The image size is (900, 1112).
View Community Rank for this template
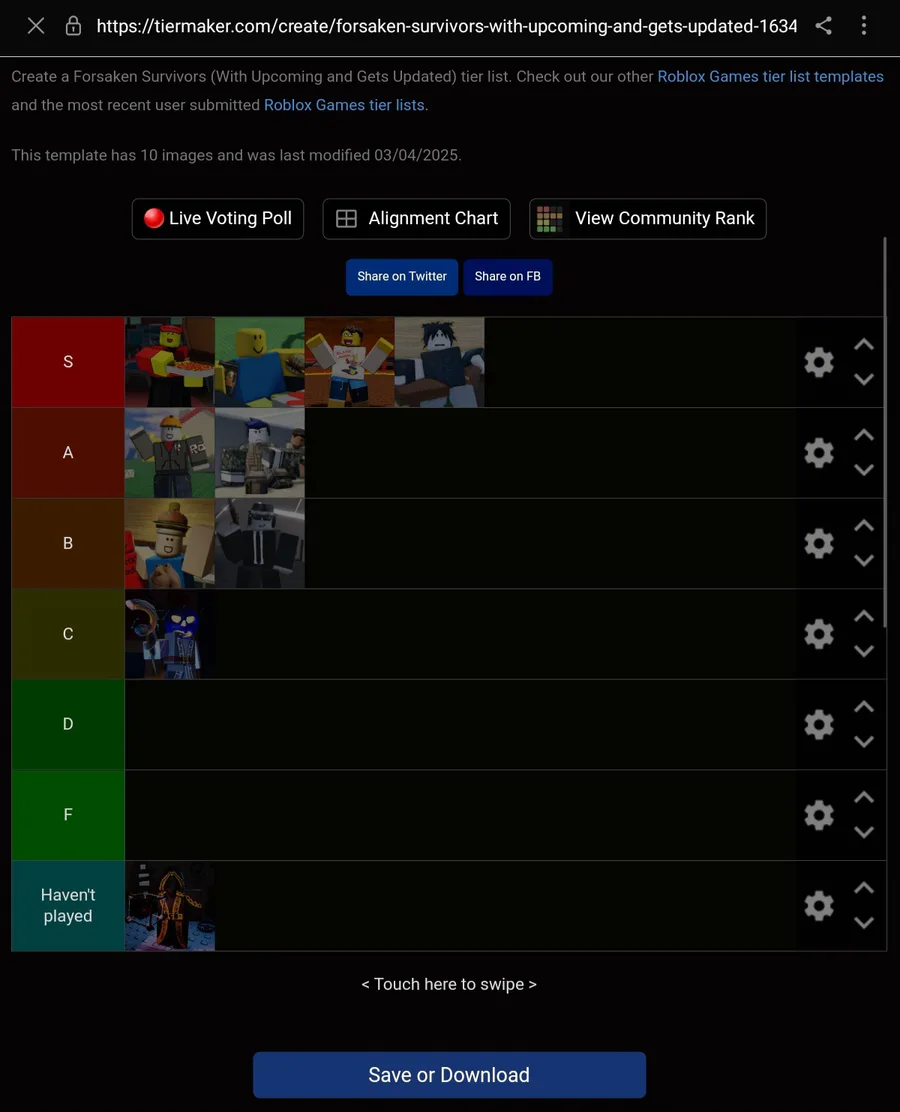648,218
